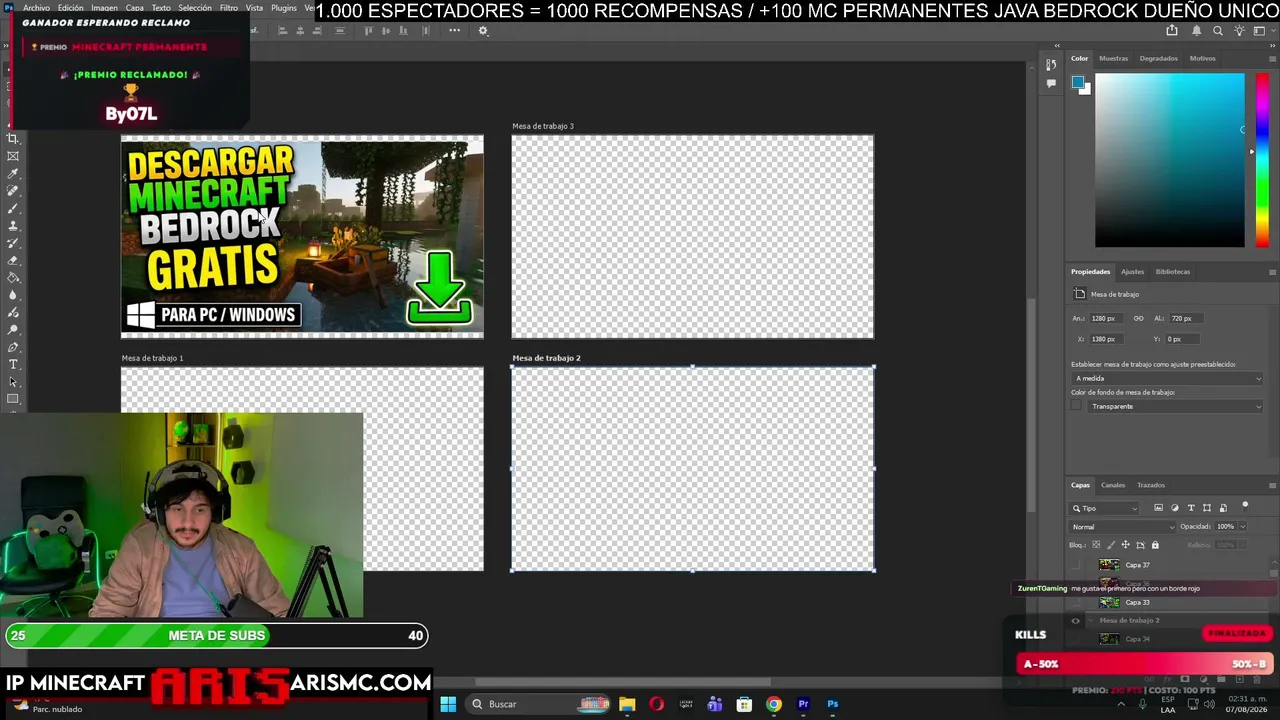Filter layers by smart objects
1280x720 pixels.
tap(1223, 508)
